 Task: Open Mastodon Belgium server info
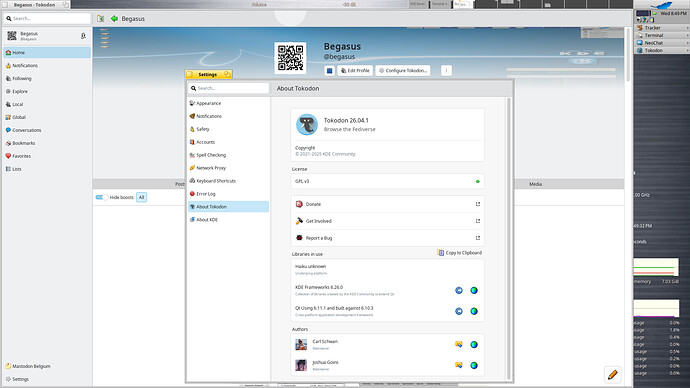click(x=47, y=366)
